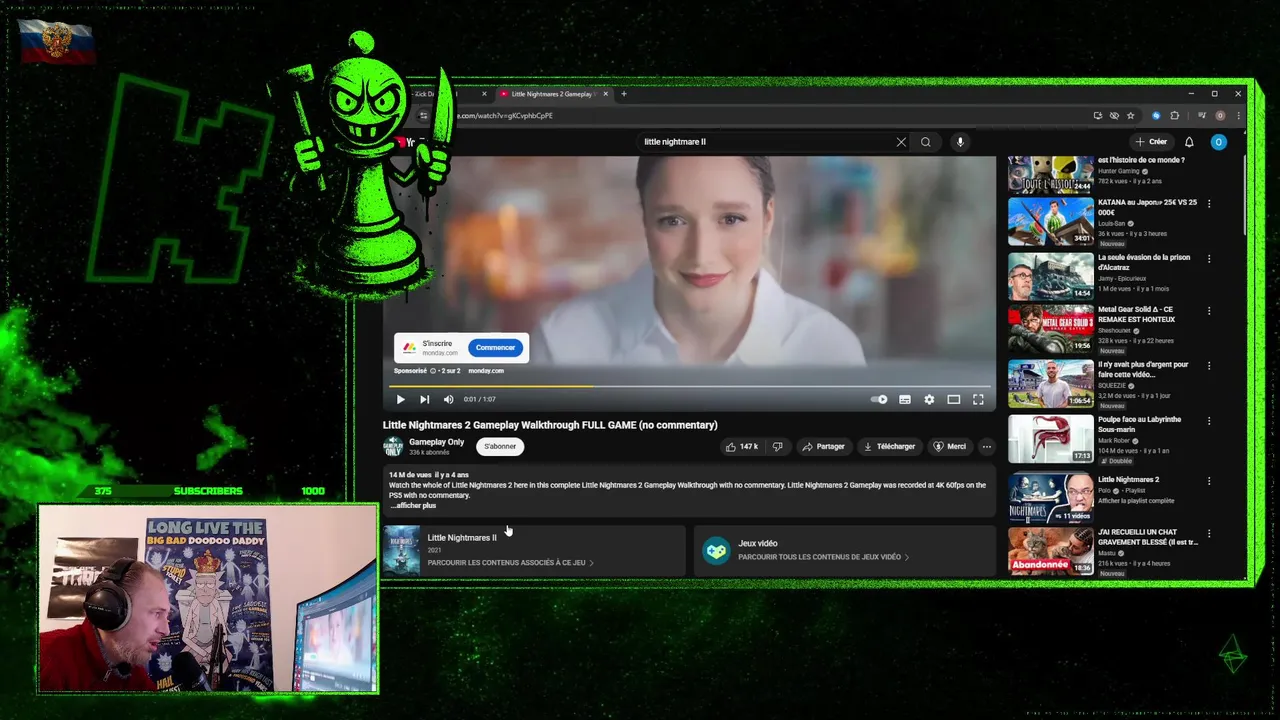The height and width of the screenshot is (720, 1280).
Task: Open options for Little Nightmares 2 playlist
Action: tap(1209, 481)
